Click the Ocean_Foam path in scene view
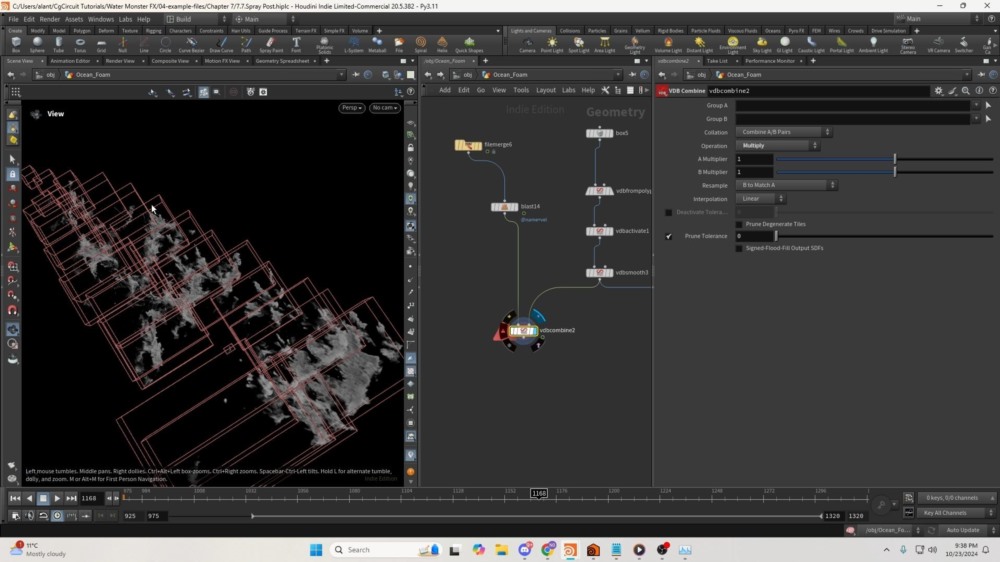The height and width of the screenshot is (562, 1000). point(93,75)
